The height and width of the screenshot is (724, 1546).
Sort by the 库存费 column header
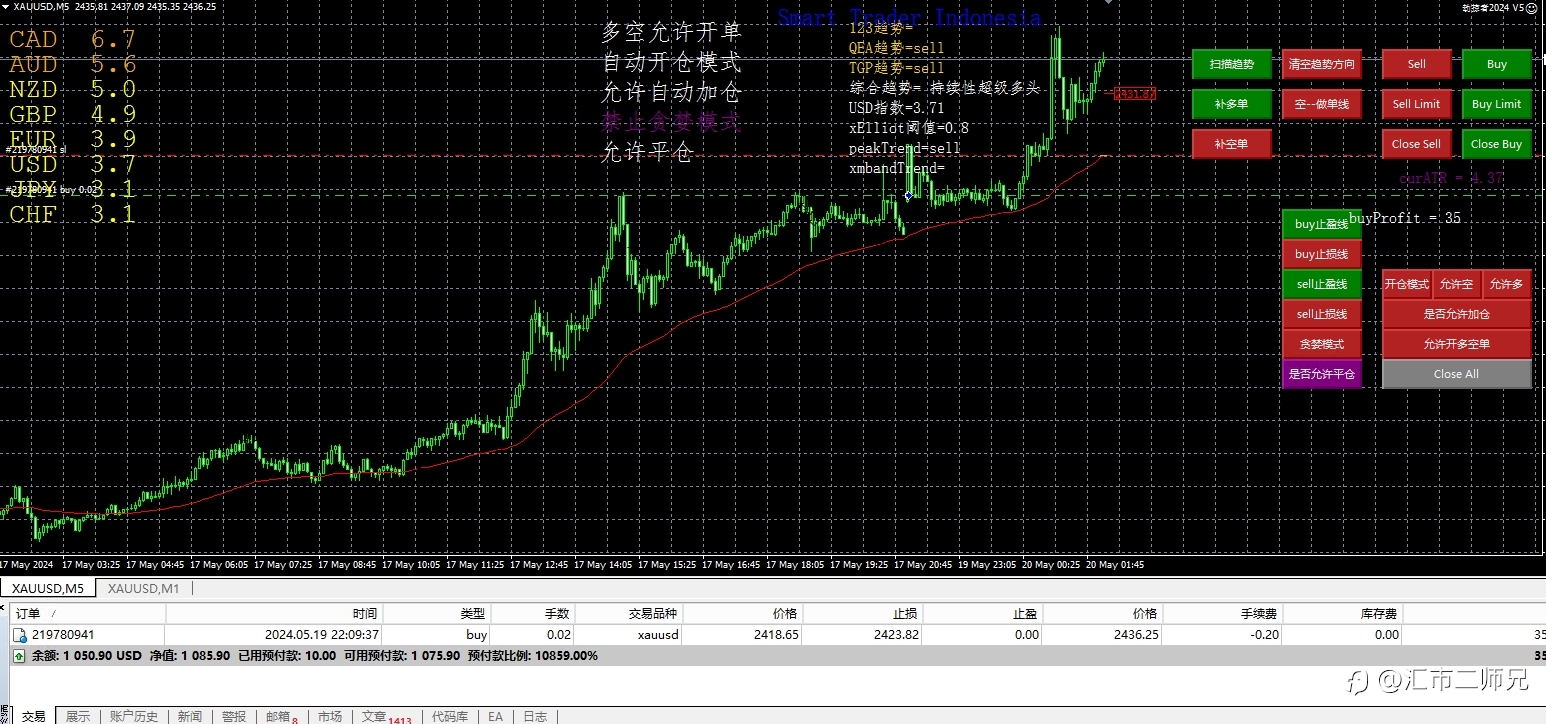(1343, 613)
